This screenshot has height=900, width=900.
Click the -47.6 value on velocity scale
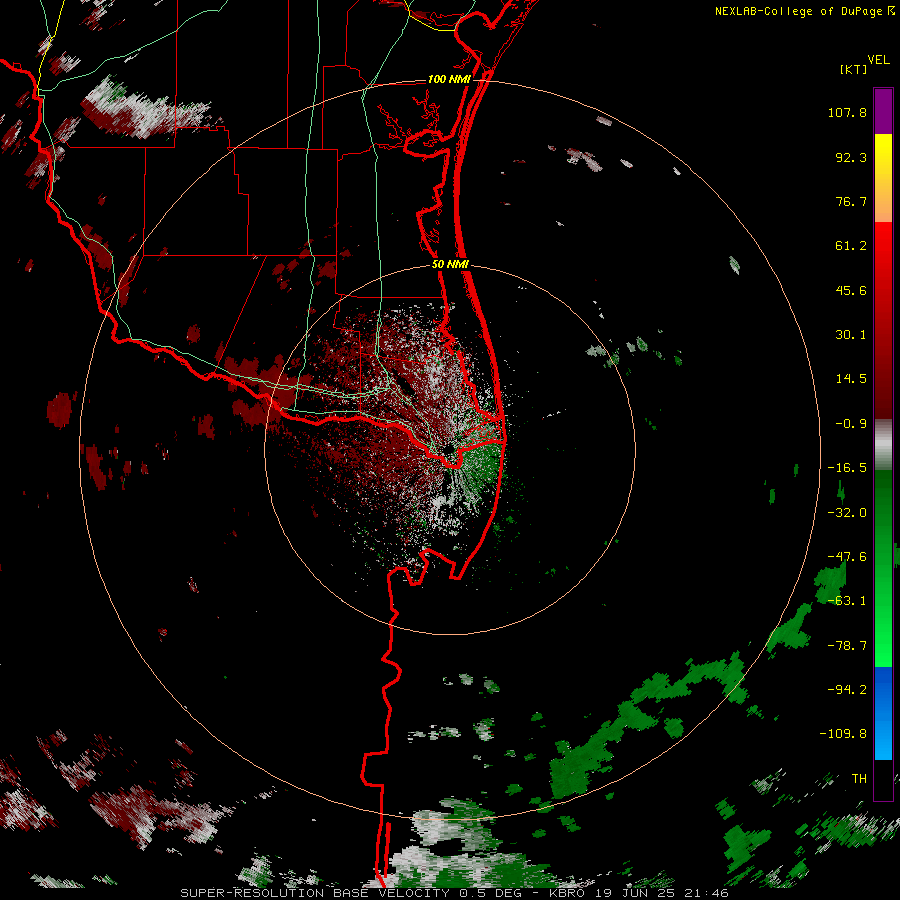click(x=847, y=557)
